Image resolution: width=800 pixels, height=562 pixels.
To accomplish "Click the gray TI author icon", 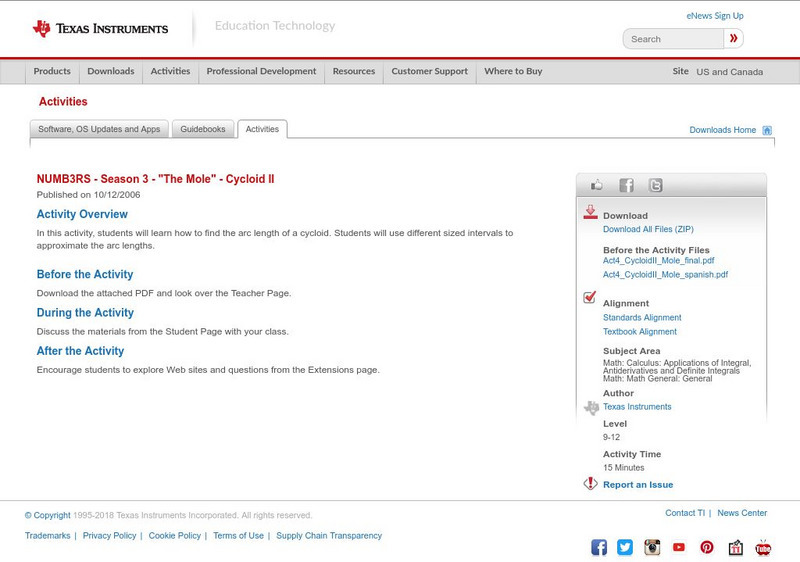I will 591,407.
